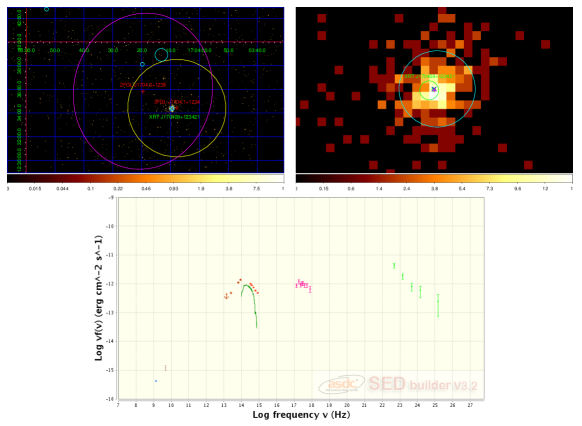Viewport: 582px width, 426px height.
Task: Click the upper red 3FGL source label
Action: (x=143, y=85)
